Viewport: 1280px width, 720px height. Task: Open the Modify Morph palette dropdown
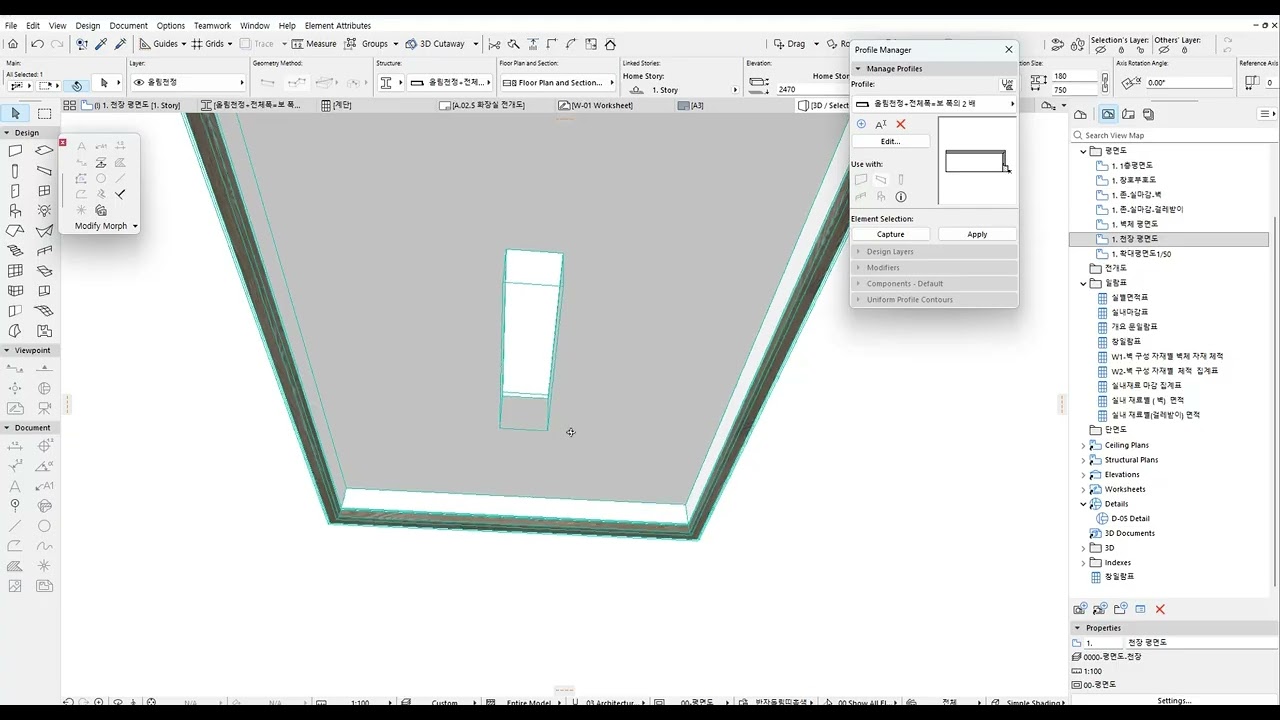point(134,226)
